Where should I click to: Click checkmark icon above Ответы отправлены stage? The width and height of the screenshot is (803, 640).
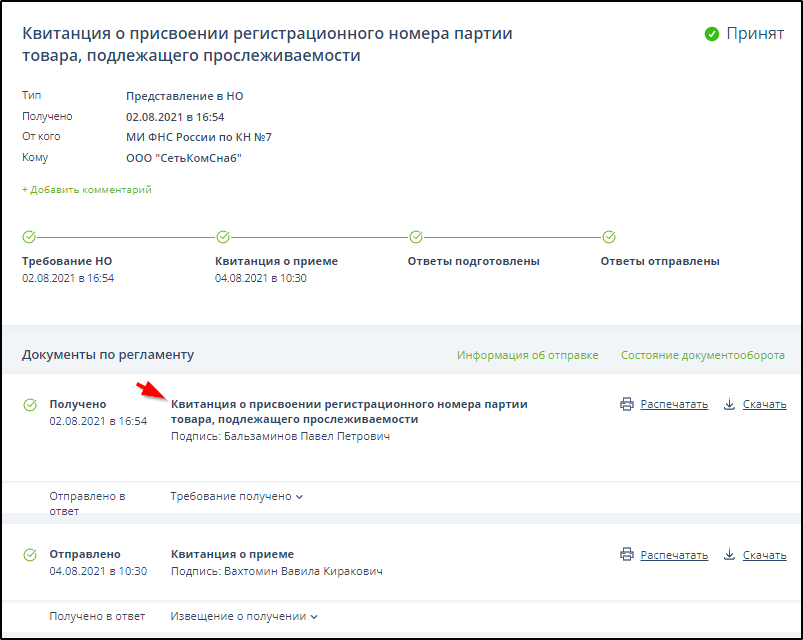(x=608, y=237)
